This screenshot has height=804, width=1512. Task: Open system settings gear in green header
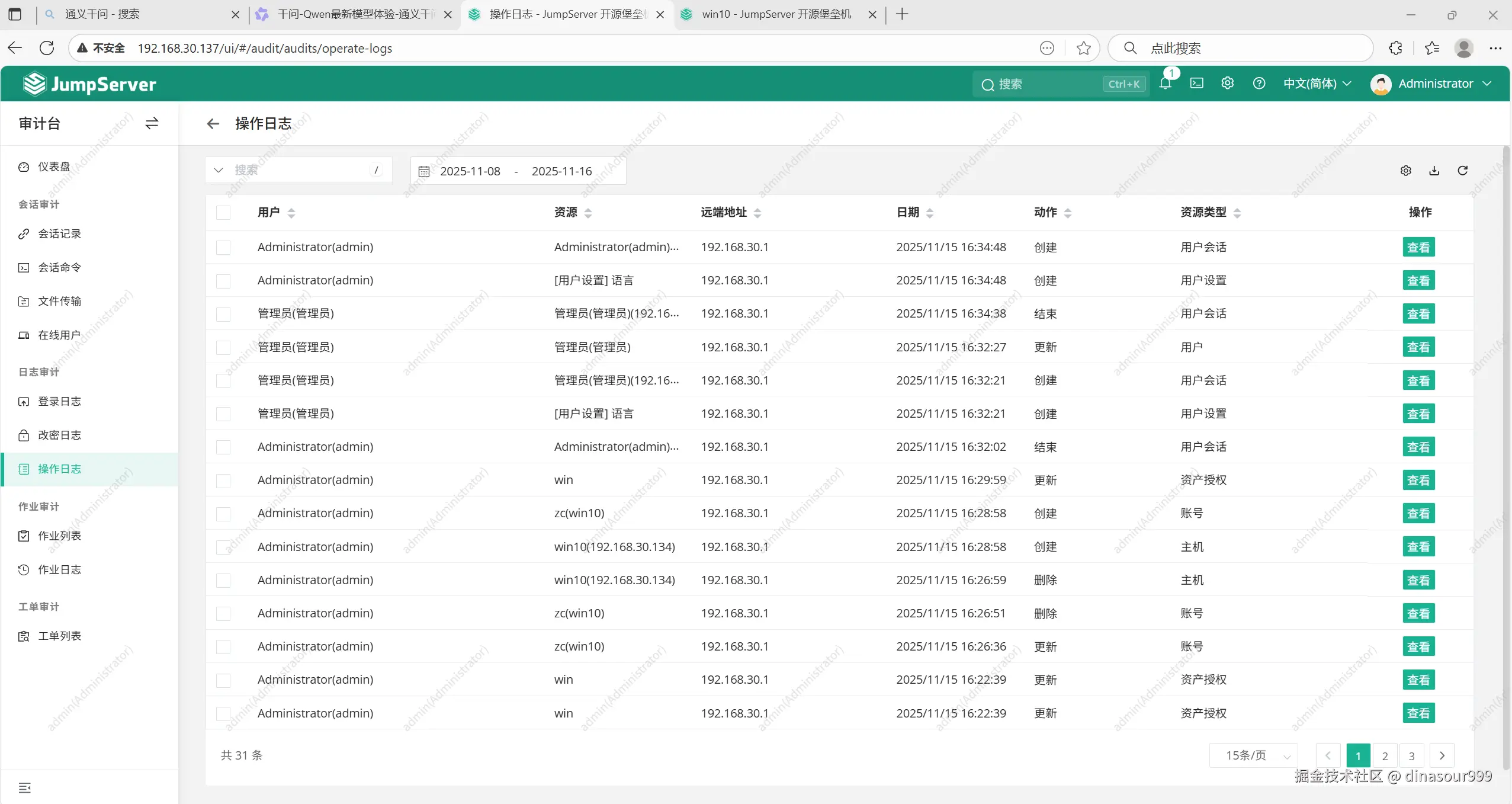coord(1227,84)
